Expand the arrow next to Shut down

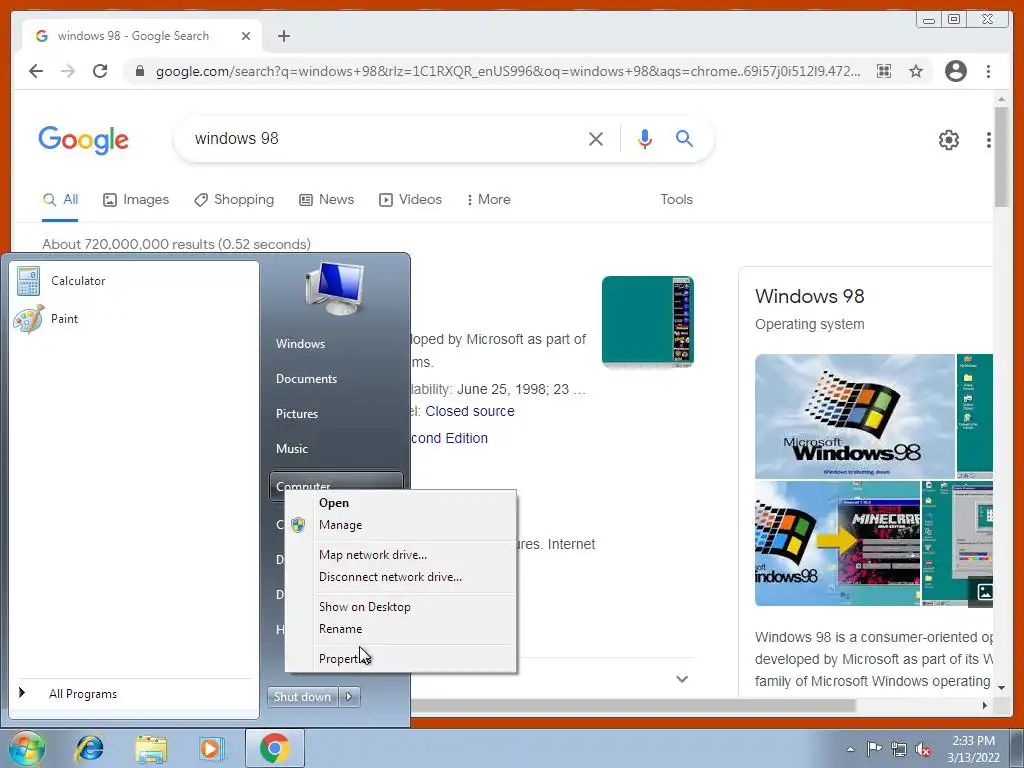click(x=349, y=697)
